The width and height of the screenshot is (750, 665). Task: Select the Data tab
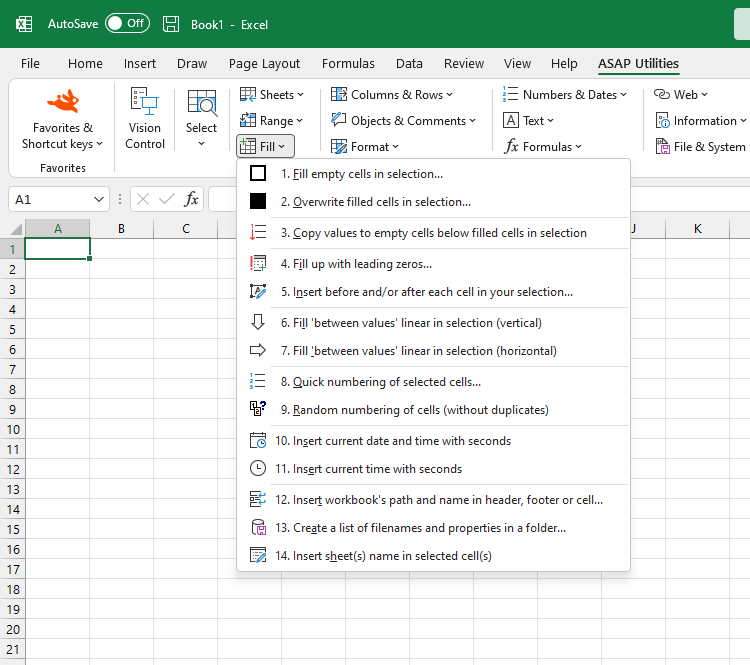point(409,64)
